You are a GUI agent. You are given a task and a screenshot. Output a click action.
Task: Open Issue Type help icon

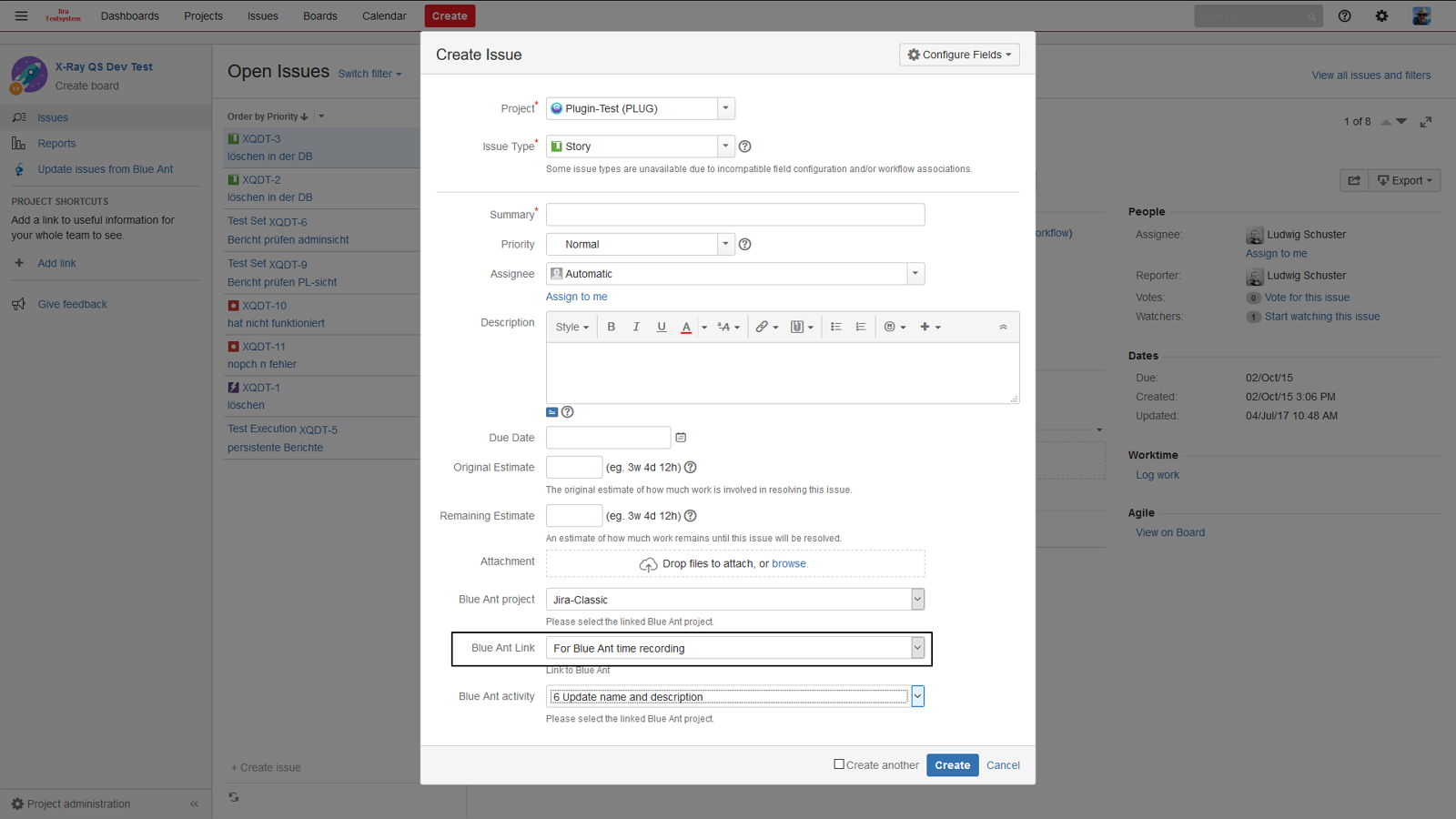pyautogui.click(x=745, y=147)
